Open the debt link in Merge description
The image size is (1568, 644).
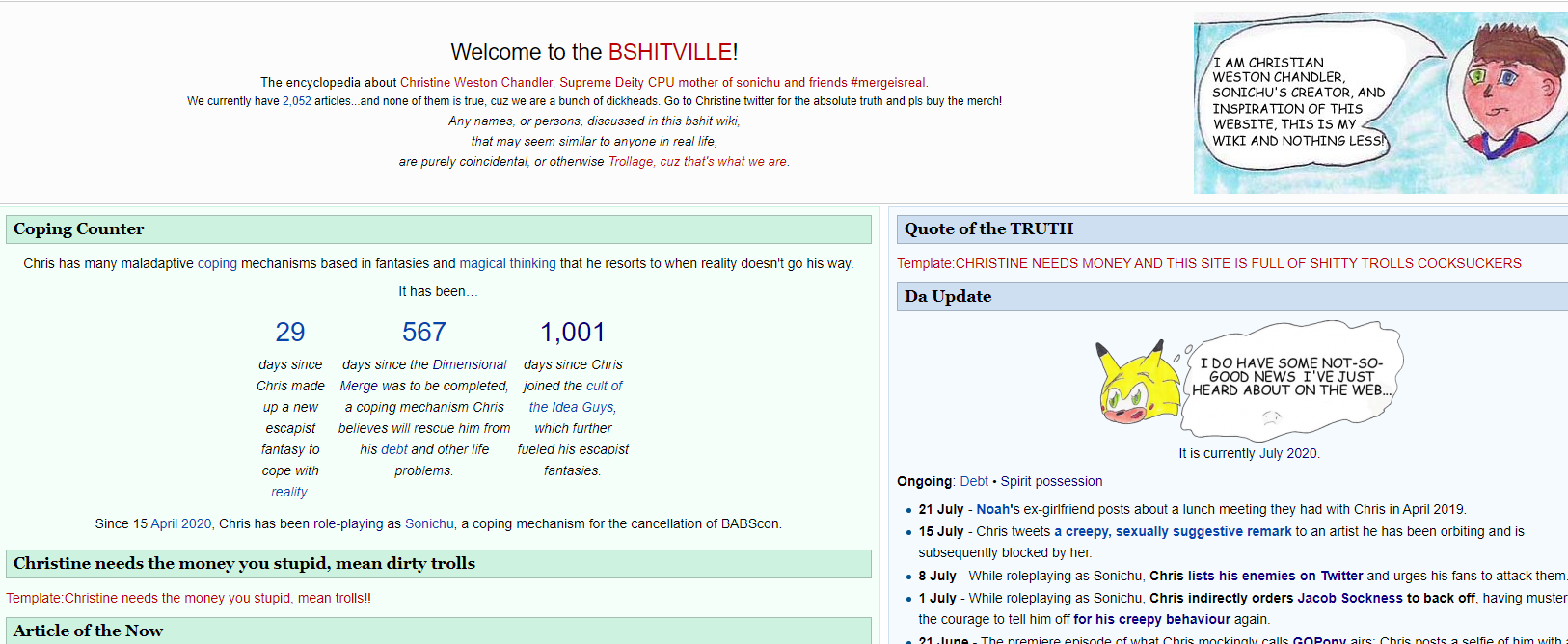click(394, 449)
